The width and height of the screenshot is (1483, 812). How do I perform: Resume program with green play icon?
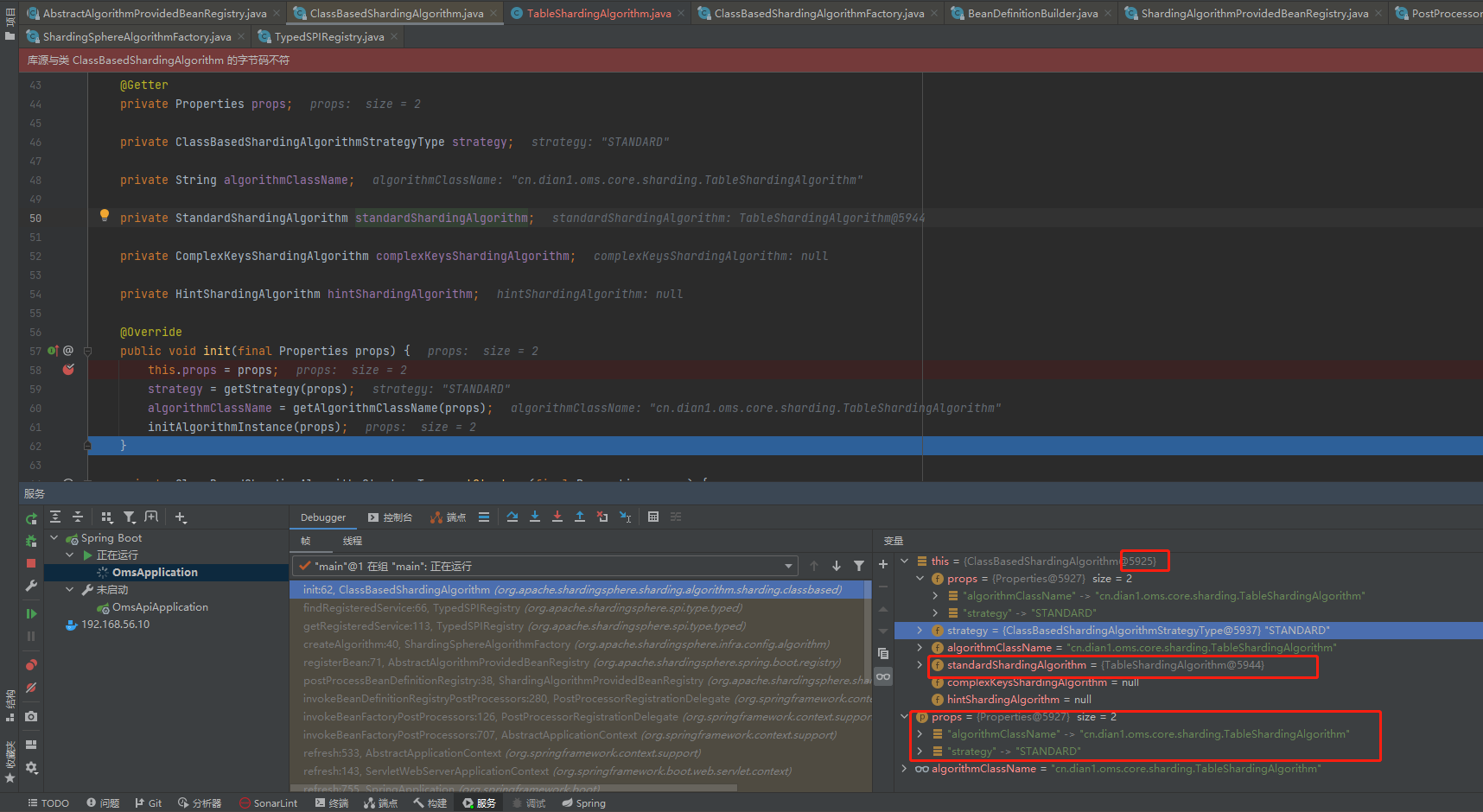coord(31,613)
